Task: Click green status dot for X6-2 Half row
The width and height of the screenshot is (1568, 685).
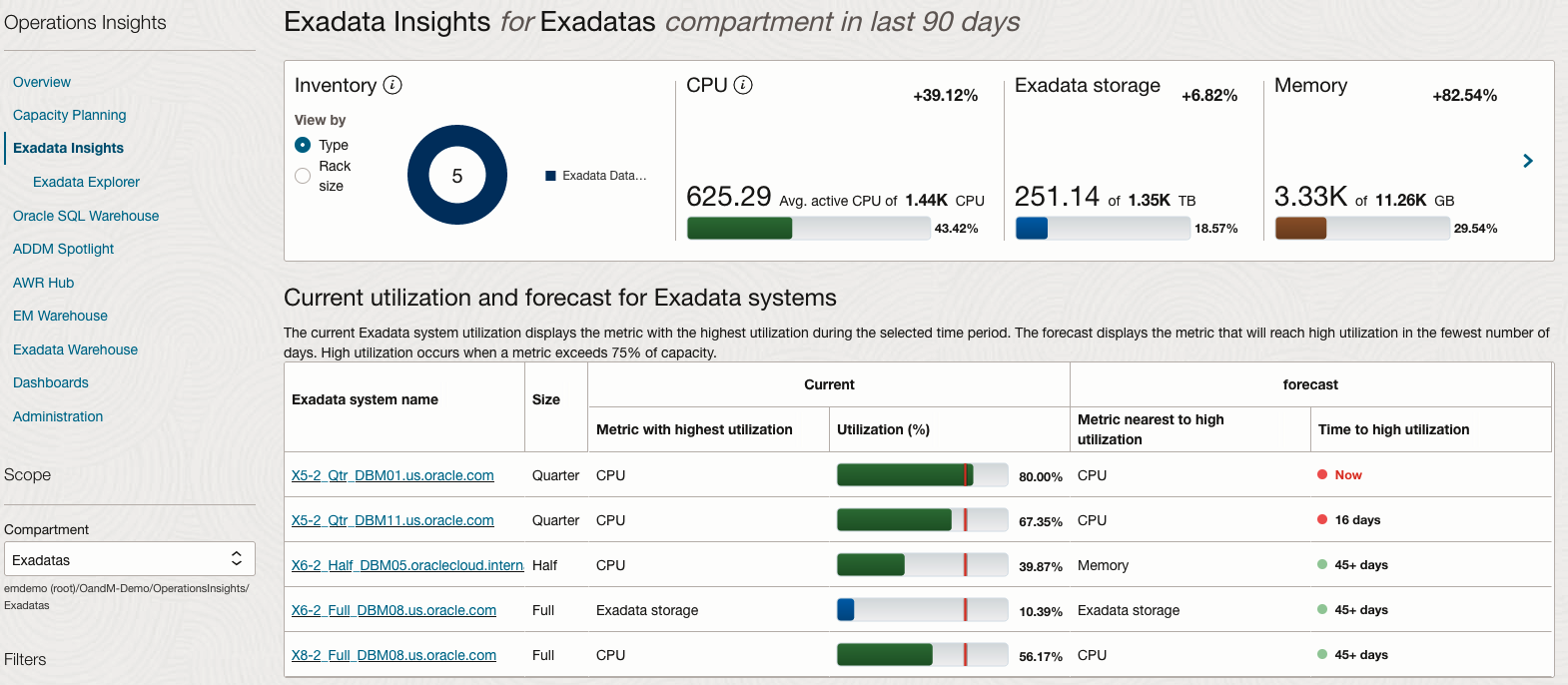Action: [1322, 565]
